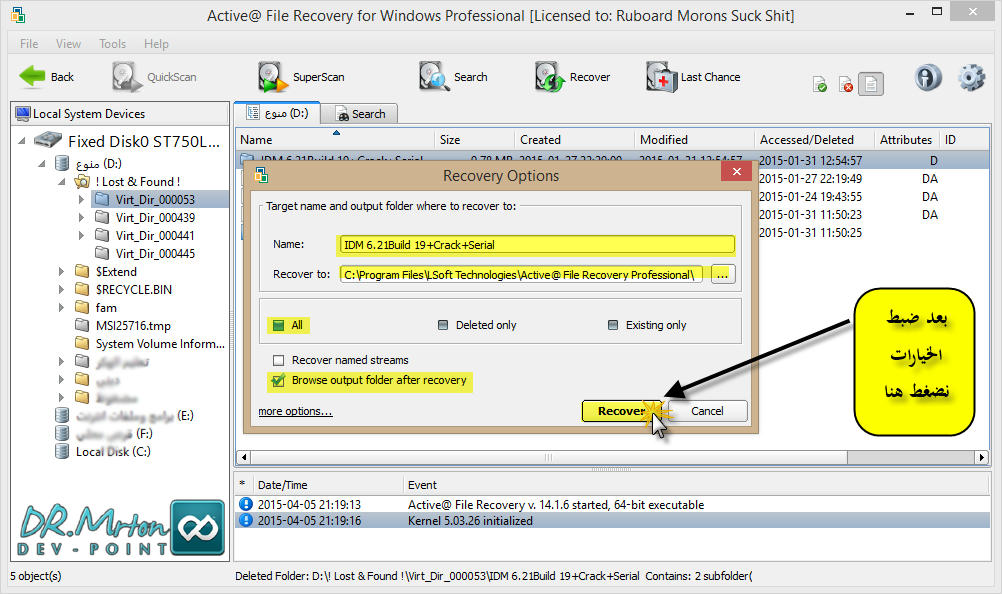
Task: Open the more options... link
Action: [295, 411]
